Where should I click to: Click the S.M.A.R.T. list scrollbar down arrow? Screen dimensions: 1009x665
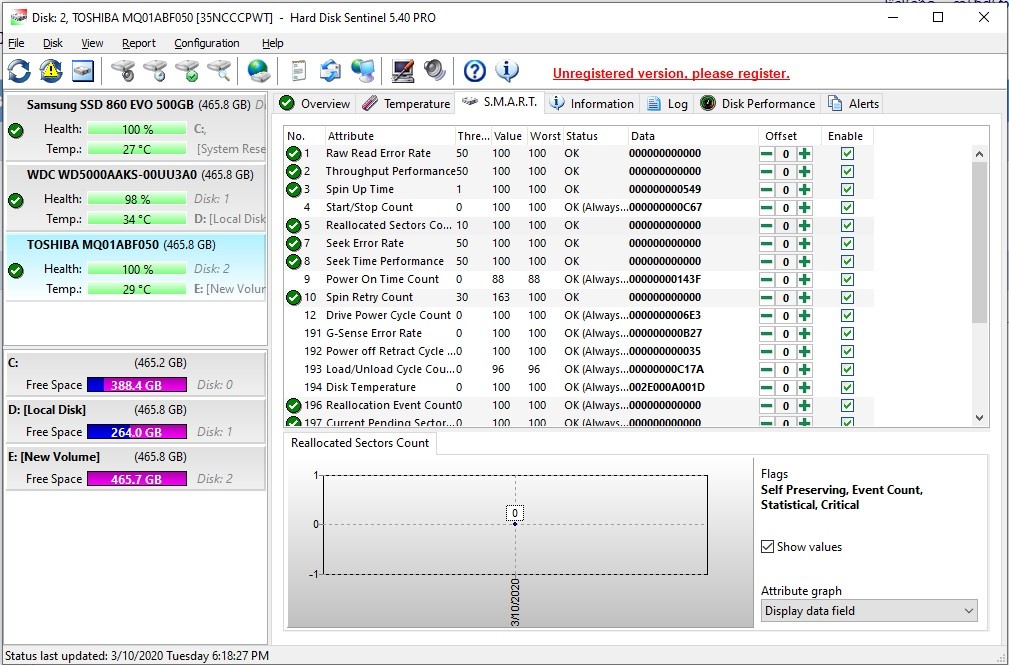(979, 417)
